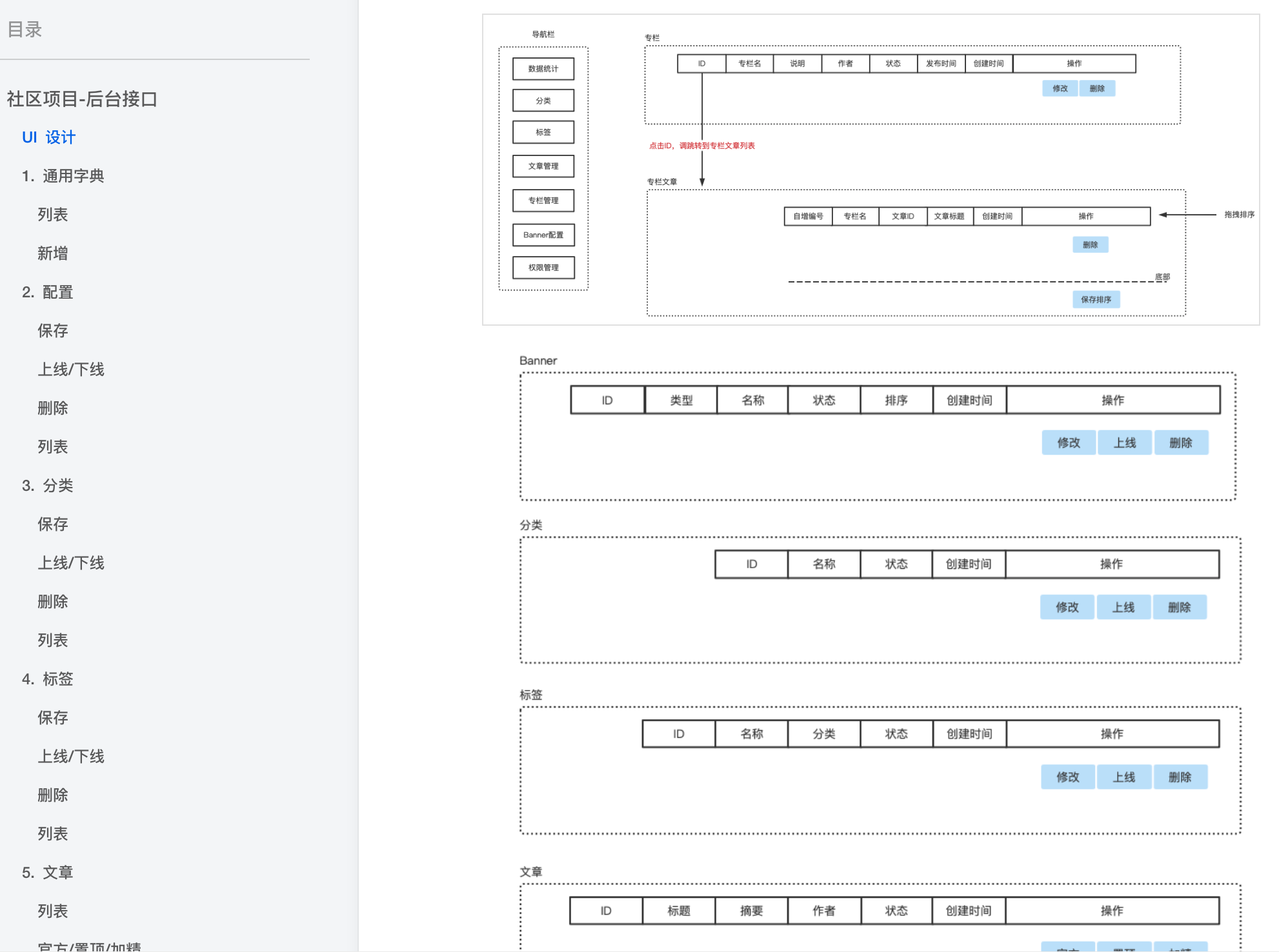Image resolution: width=1279 pixels, height=952 pixels.
Task: Click 保存 under the 配置 section
Action: pos(52,331)
